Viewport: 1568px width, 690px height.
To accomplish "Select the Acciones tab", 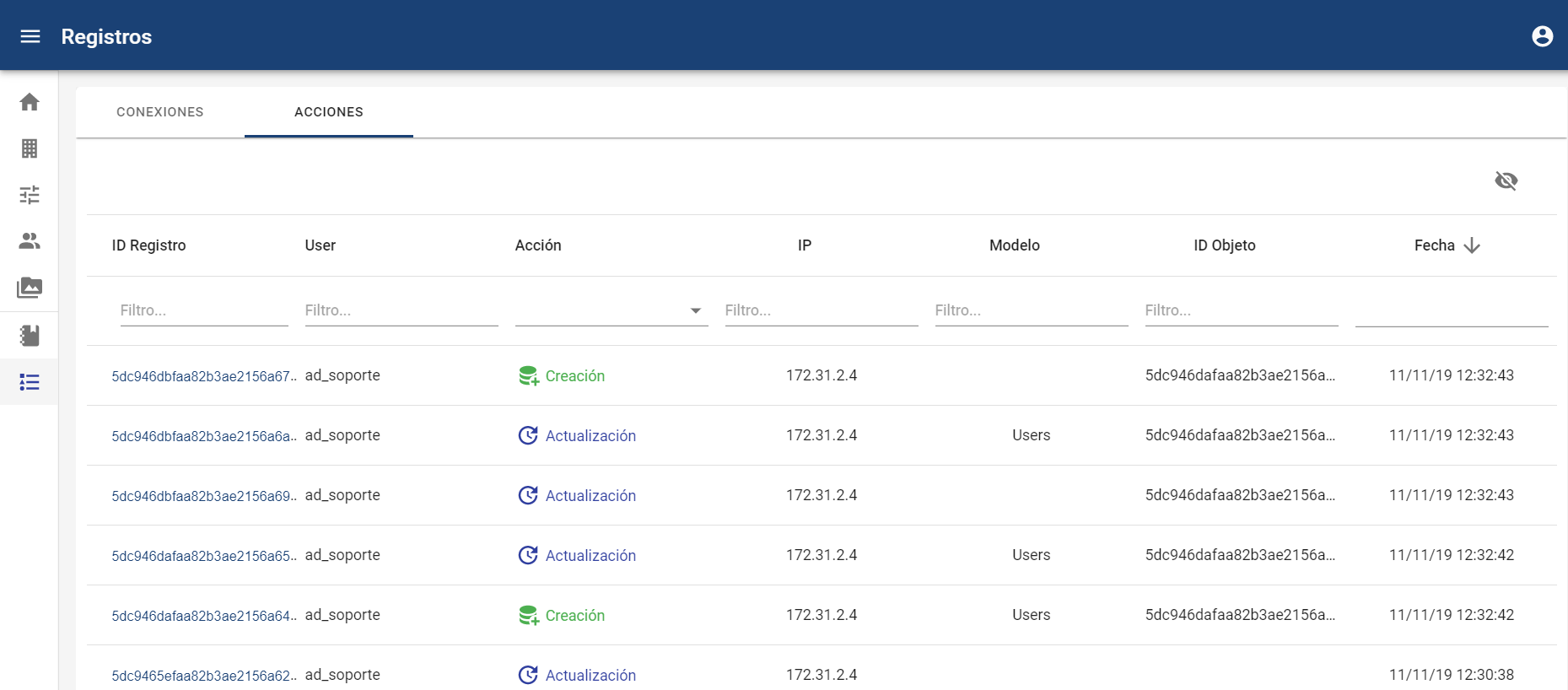I will pos(329,112).
